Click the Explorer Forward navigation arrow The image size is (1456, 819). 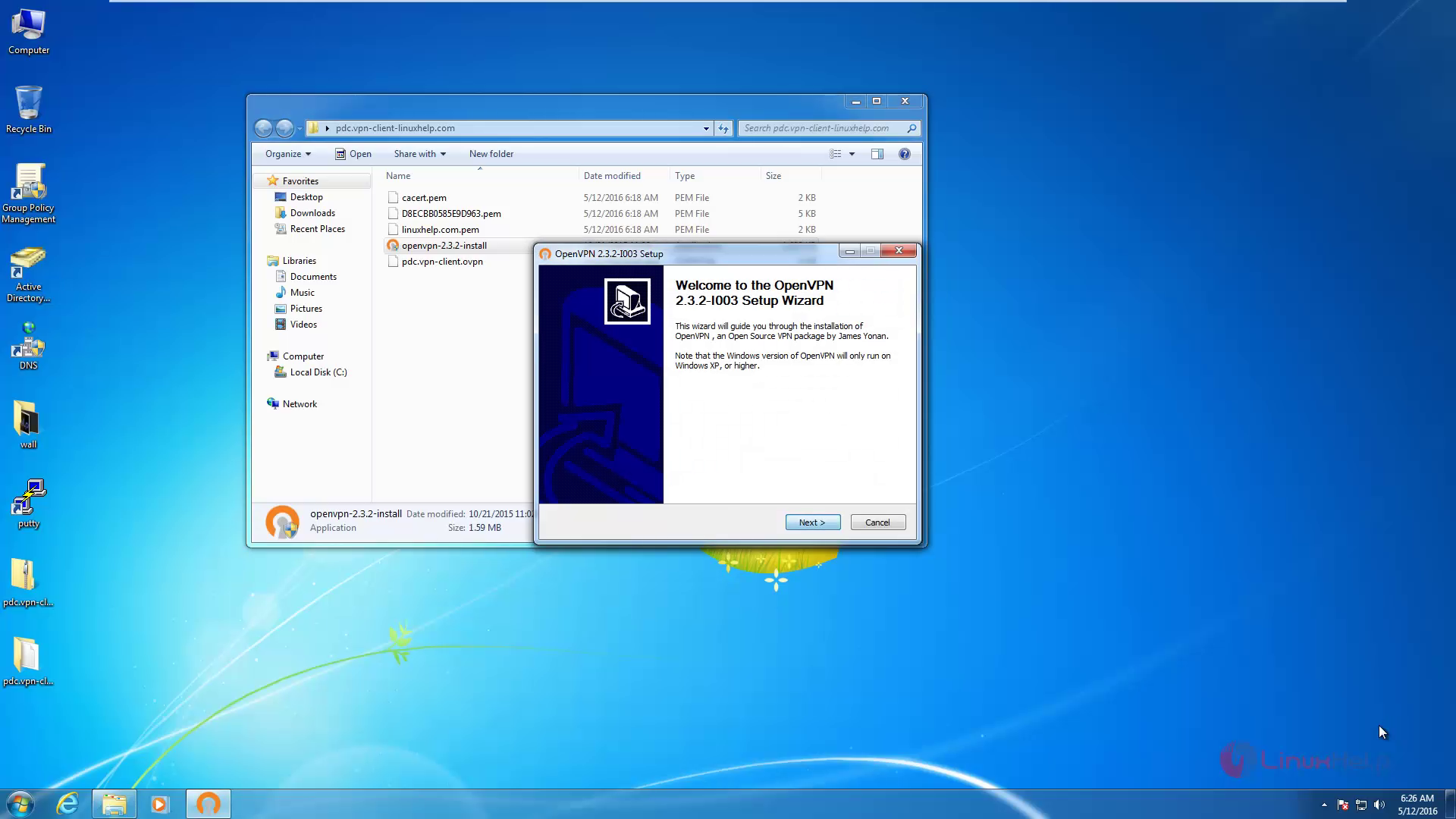coord(284,128)
